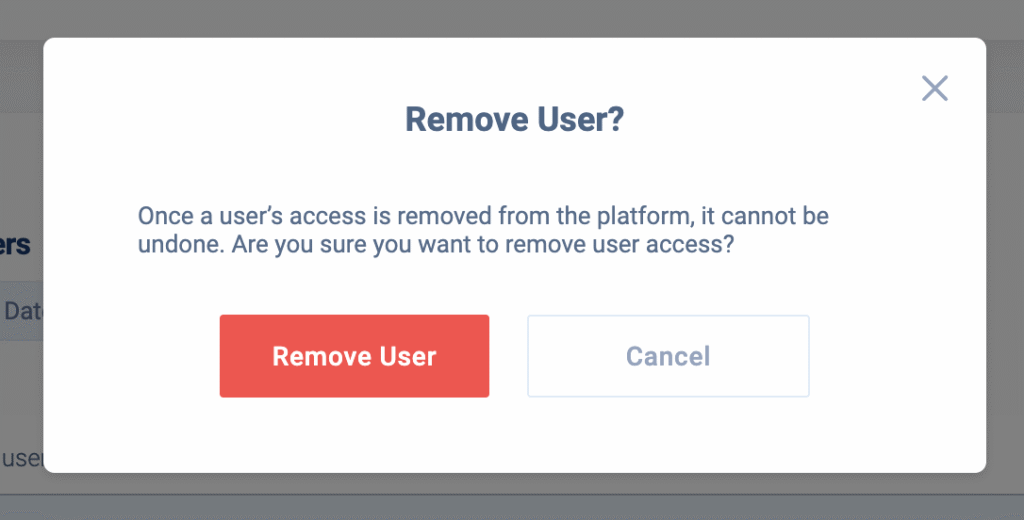Click the "Remove User?" dialog heading
Viewport: 1024px width, 520px height.
point(514,120)
